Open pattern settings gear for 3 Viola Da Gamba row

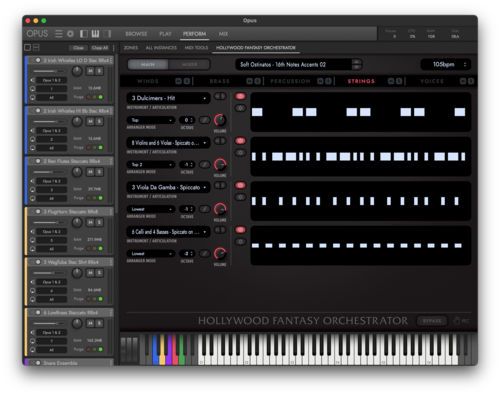click(240, 197)
